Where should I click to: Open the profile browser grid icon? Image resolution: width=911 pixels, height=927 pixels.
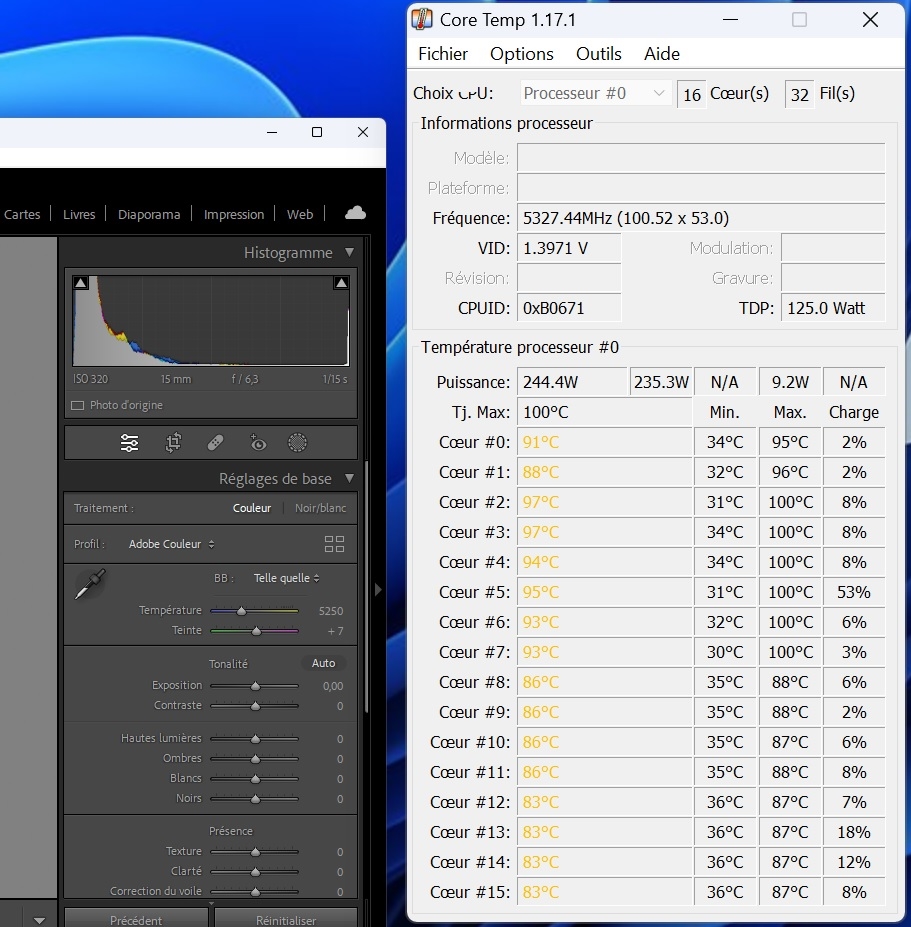334,544
